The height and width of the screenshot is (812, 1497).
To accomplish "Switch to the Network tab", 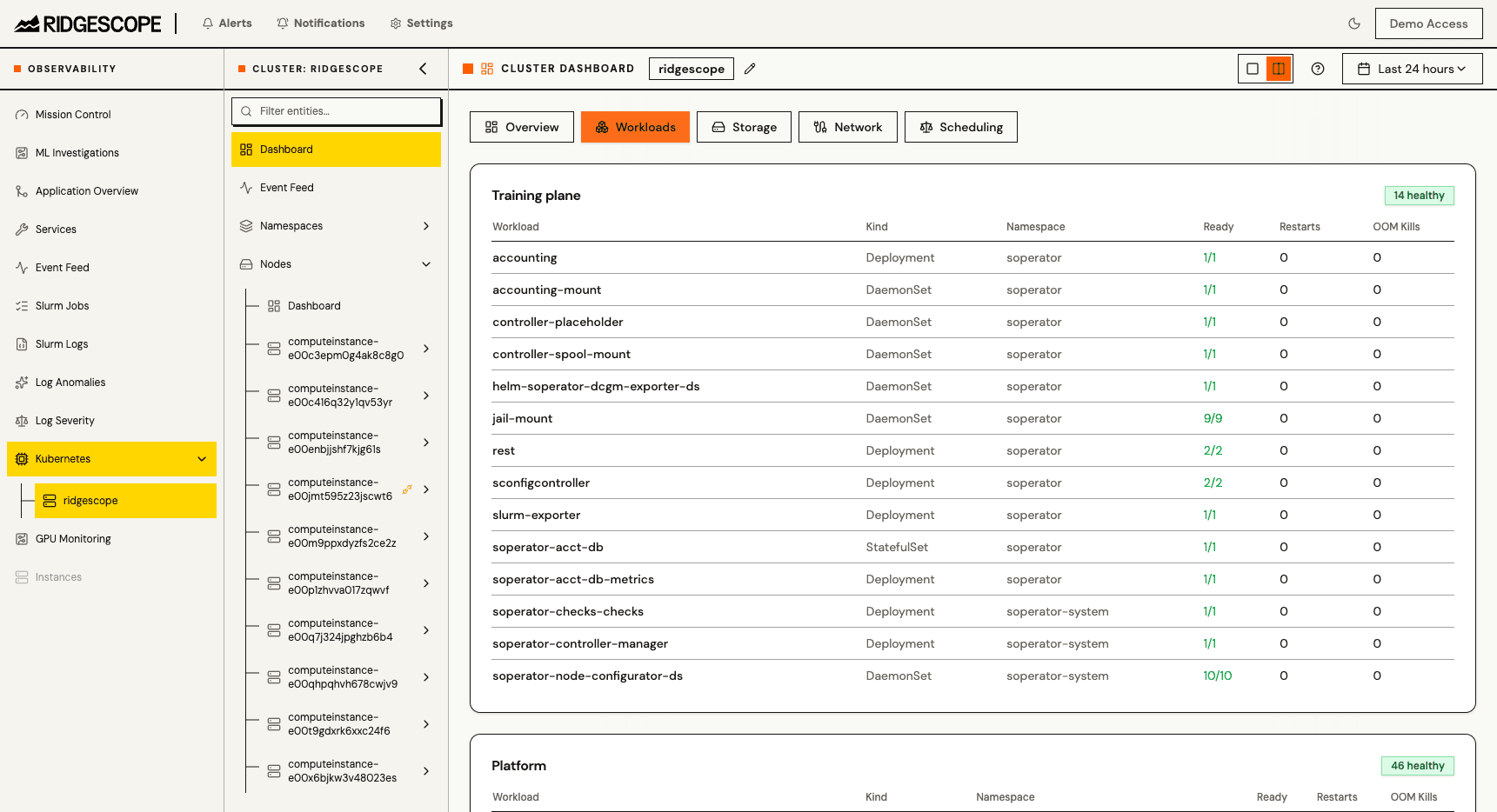I will (x=848, y=127).
